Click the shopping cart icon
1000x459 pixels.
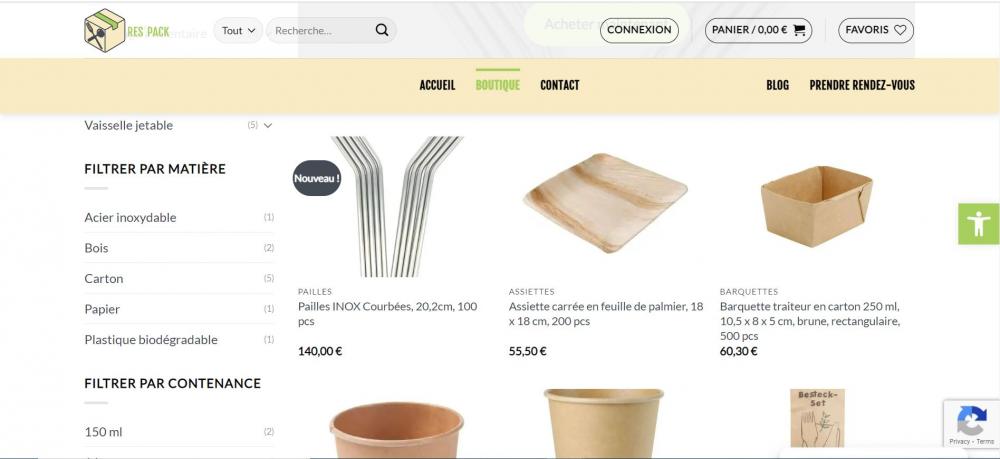tap(799, 30)
